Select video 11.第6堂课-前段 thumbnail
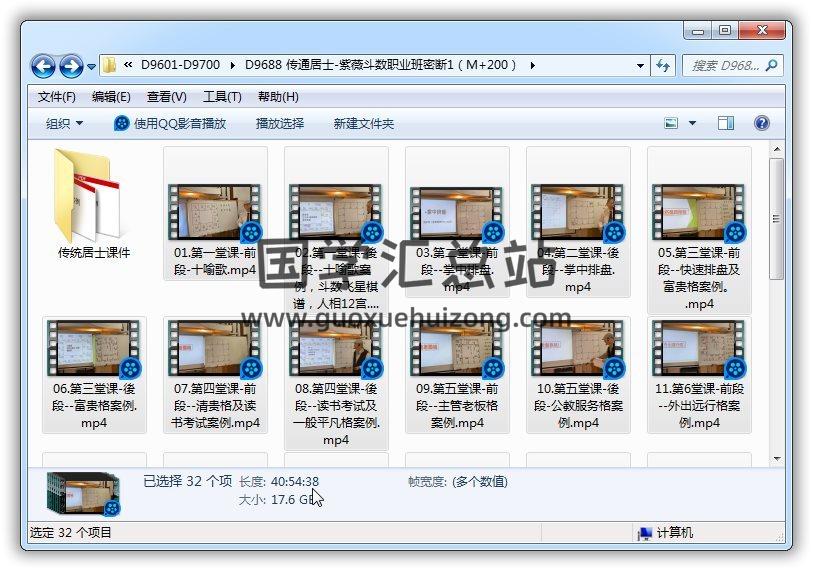813x571 pixels. (x=698, y=349)
